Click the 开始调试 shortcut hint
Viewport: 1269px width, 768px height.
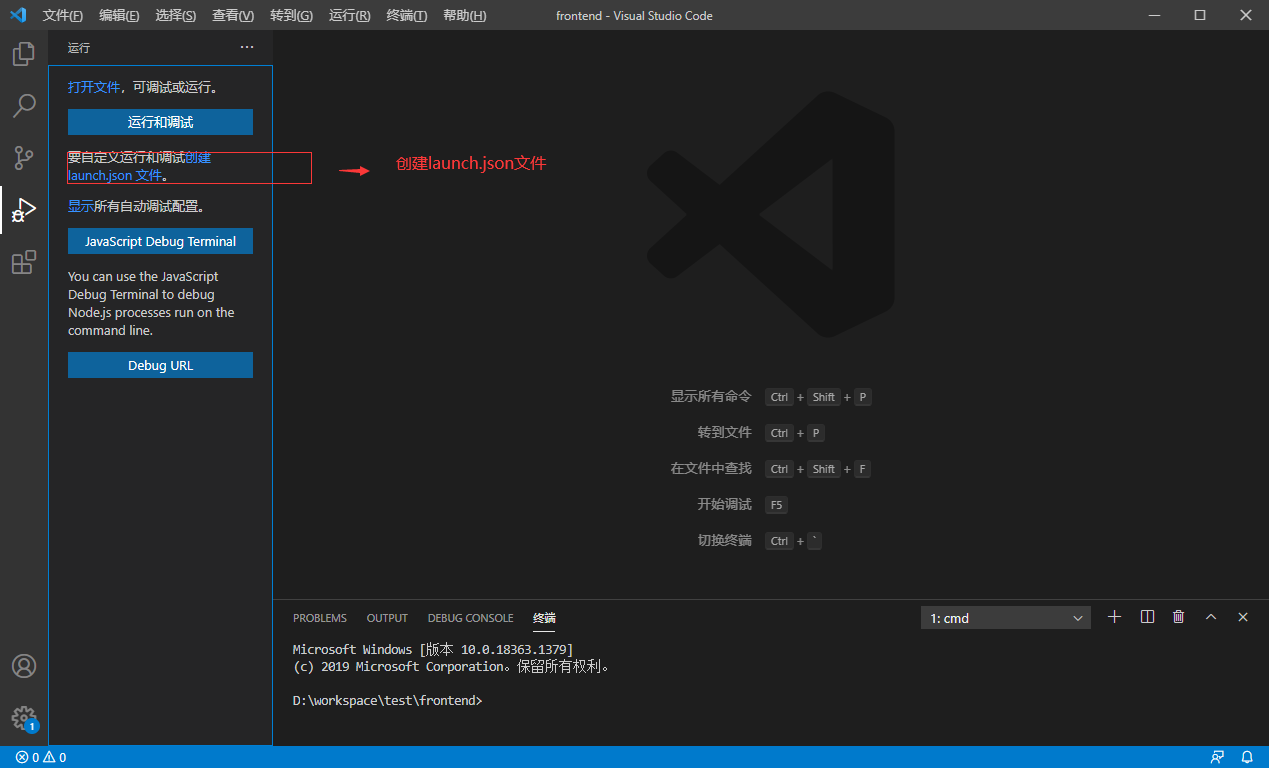[x=725, y=505]
